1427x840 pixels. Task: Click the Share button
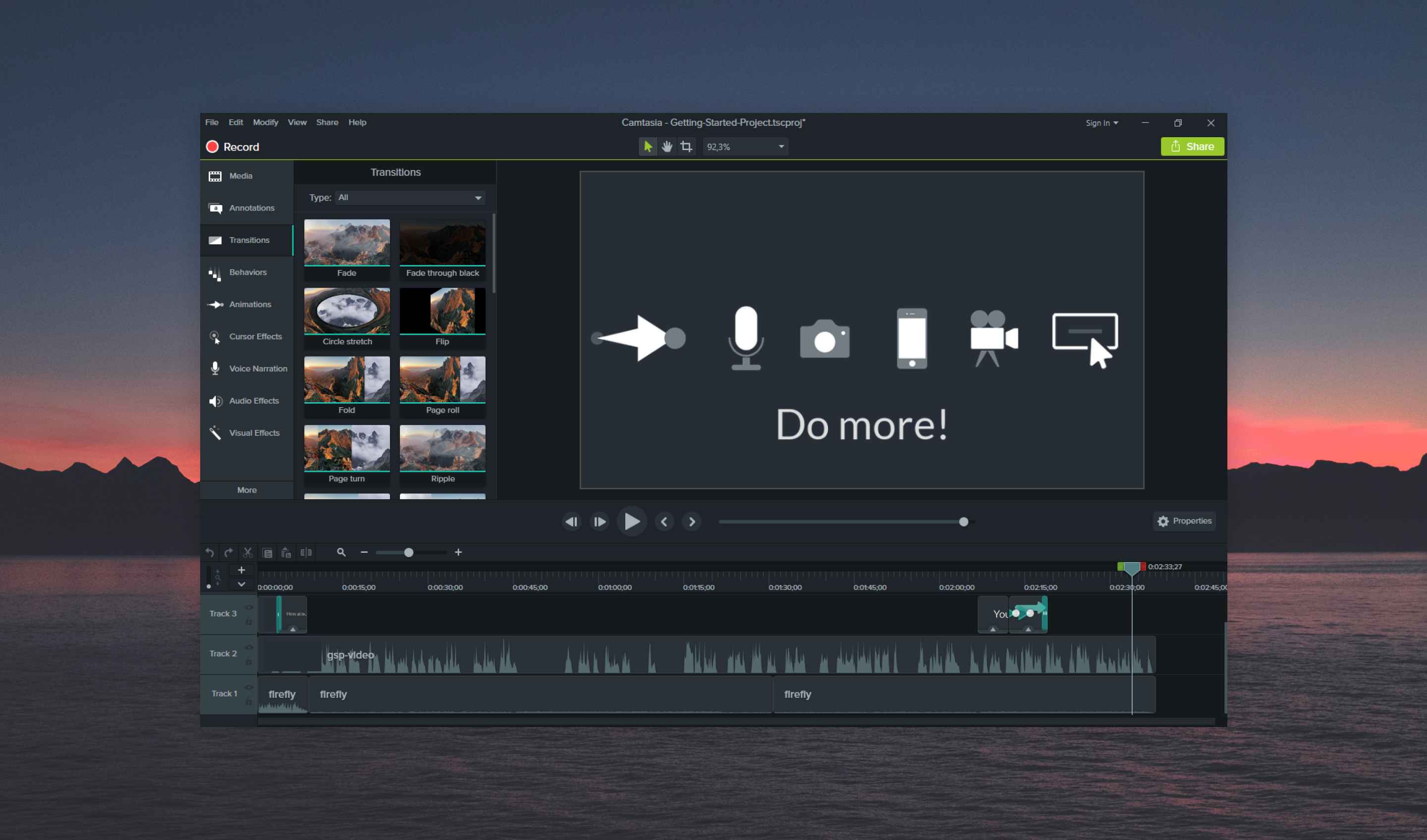(1192, 146)
